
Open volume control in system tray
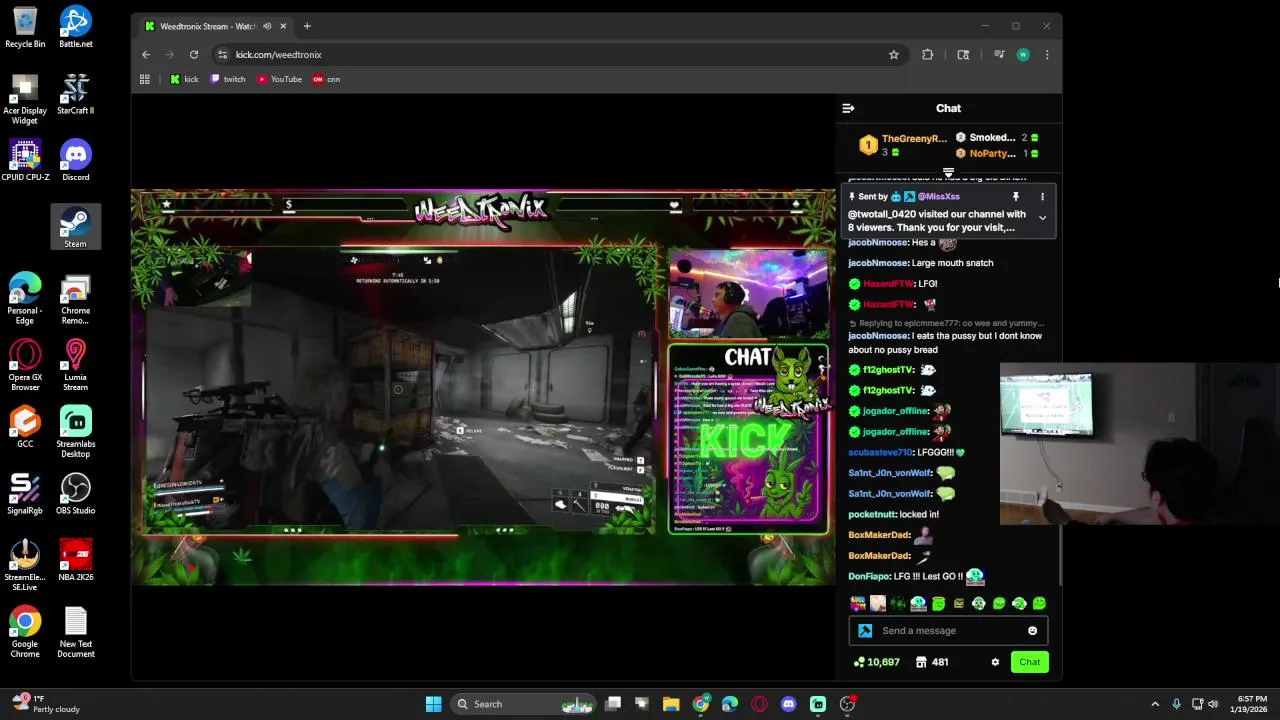coord(1214,704)
